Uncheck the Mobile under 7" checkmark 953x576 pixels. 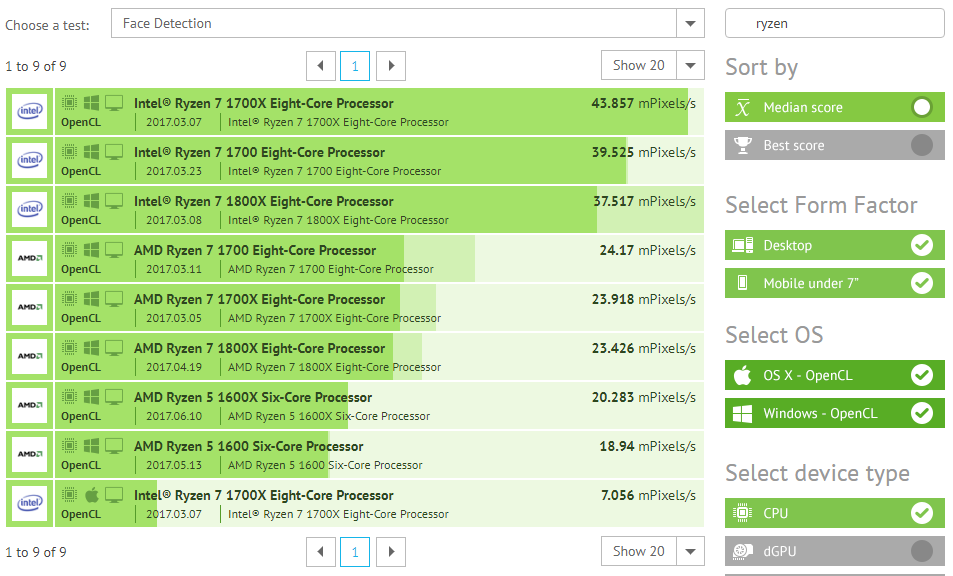tap(921, 283)
